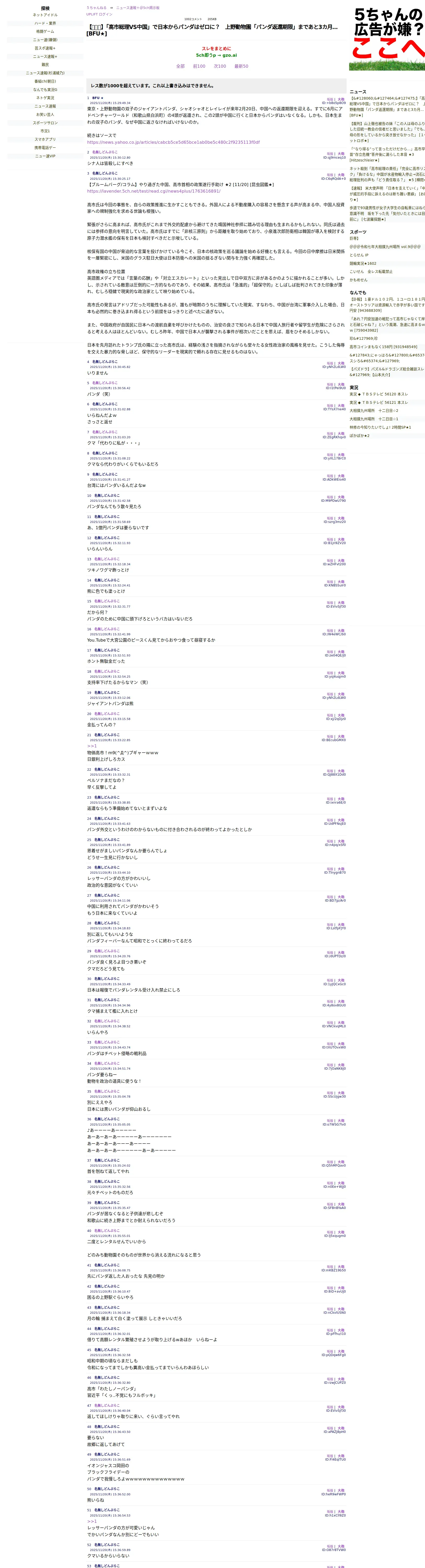The width and height of the screenshot is (425, 1568).
Task: Visit the 芸スポ速報+ board
Action: pyautogui.click(x=45, y=48)
